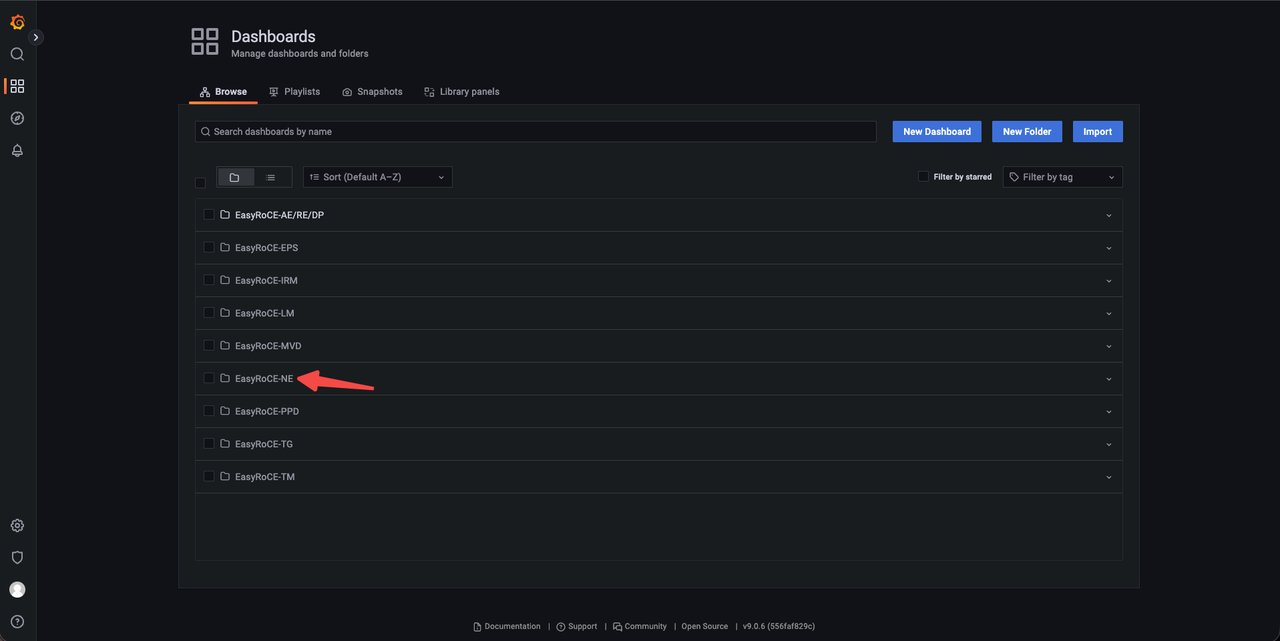This screenshot has height=641, width=1280.
Task: Open the Explore compass icon
Action: (17, 118)
